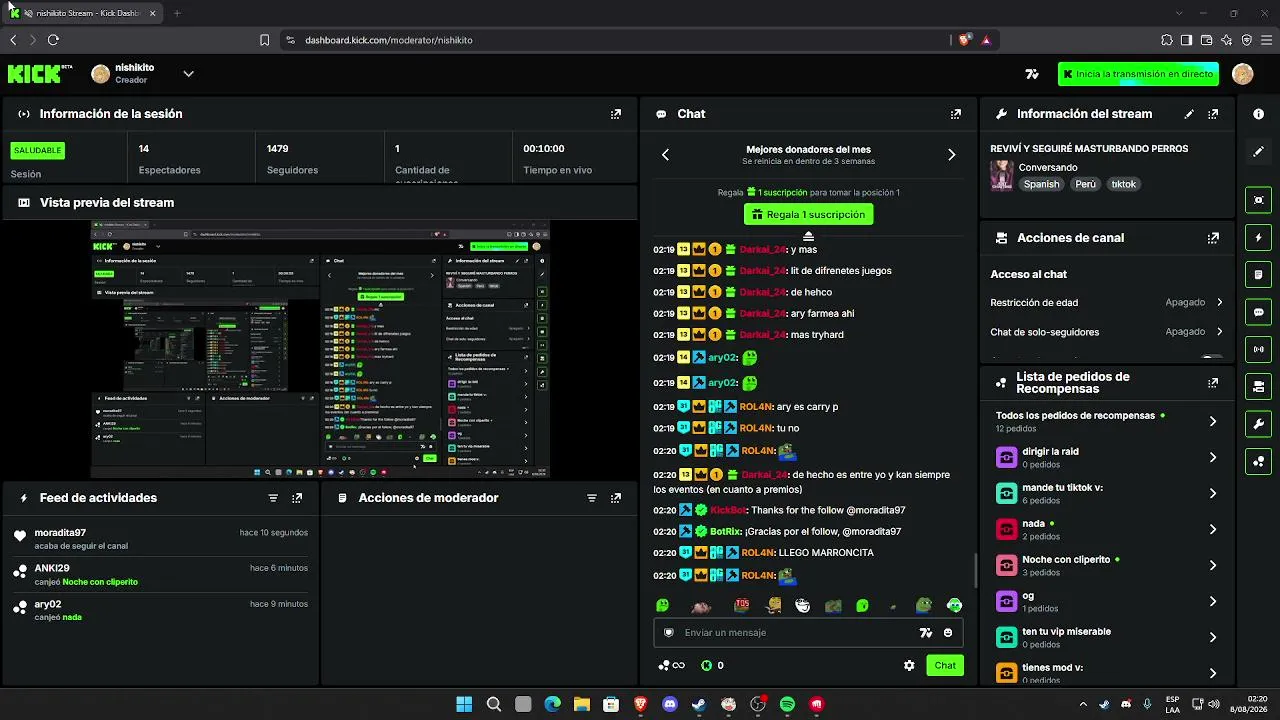The height and width of the screenshot is (720, 1280).
Task: Click the tiktok stream tag
Action: (x=1124, y=184)
